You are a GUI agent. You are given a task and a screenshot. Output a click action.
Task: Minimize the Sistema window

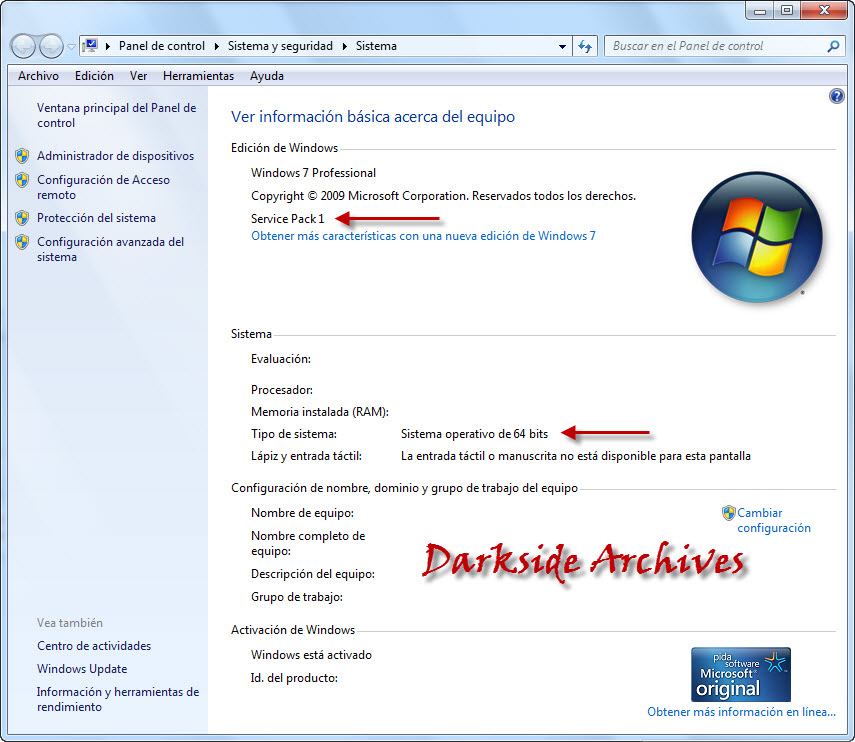[760, 10]
